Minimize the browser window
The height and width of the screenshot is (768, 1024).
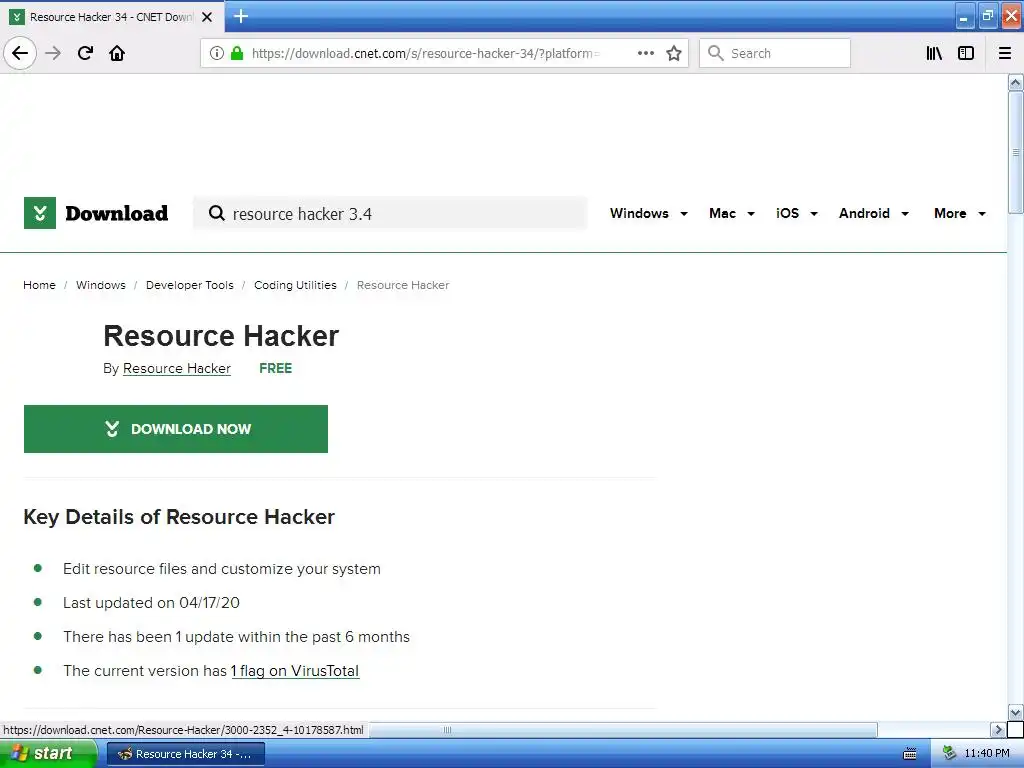tap(964, 16)
